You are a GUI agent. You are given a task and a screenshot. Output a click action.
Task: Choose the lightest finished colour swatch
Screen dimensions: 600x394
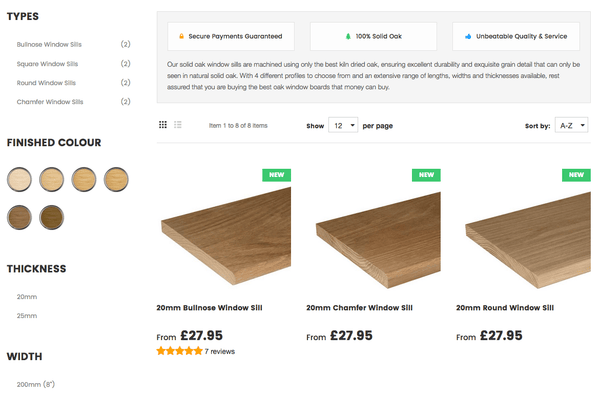pyautogui.click(x=19, y=179)
